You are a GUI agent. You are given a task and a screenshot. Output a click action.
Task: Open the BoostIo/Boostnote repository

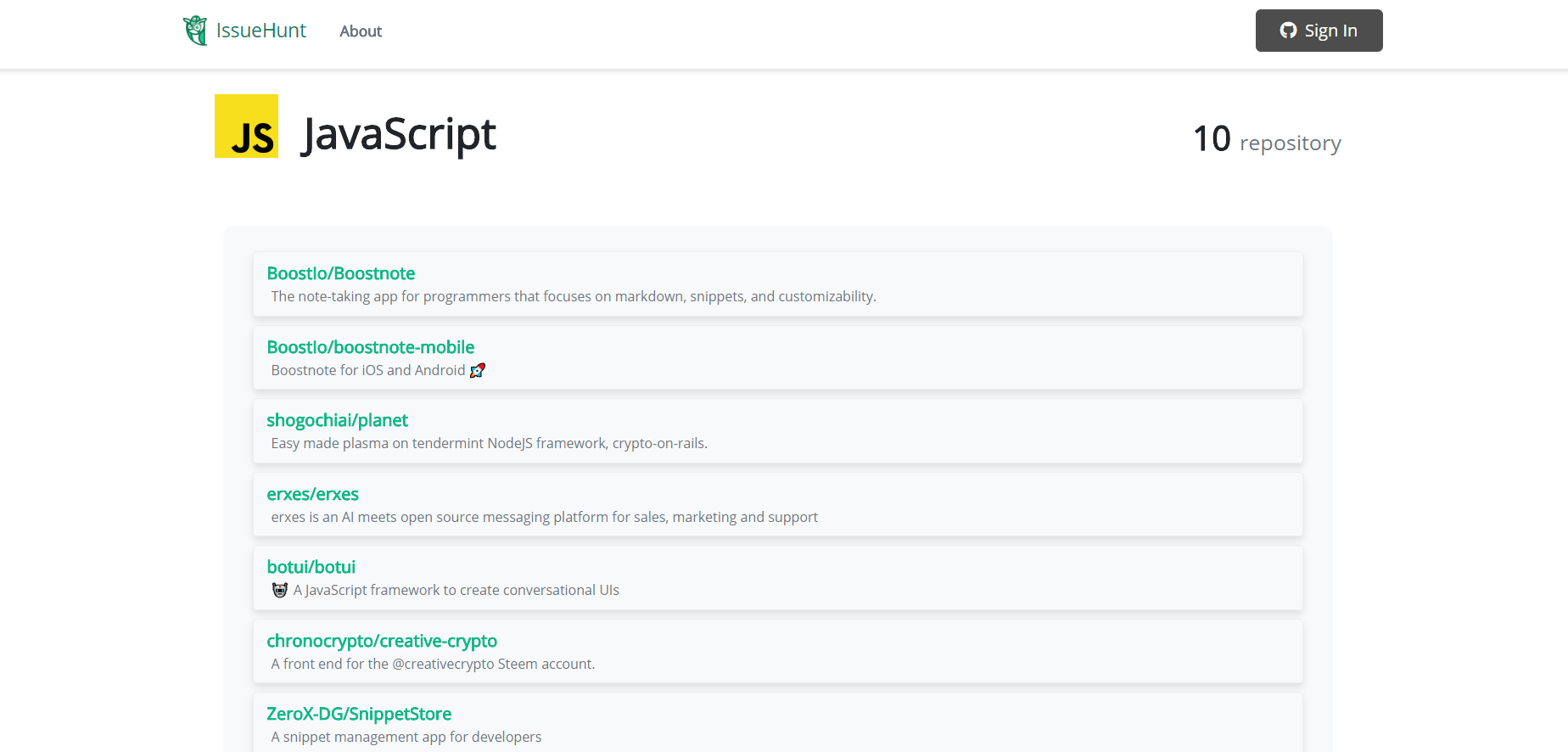(x=340, y=273)
